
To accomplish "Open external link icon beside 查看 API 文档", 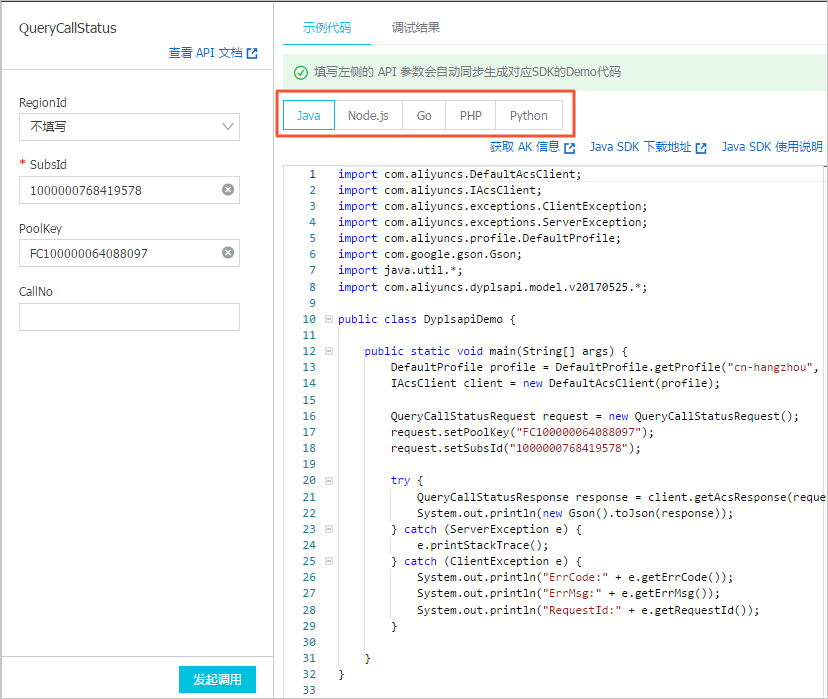I will point(252,53).
